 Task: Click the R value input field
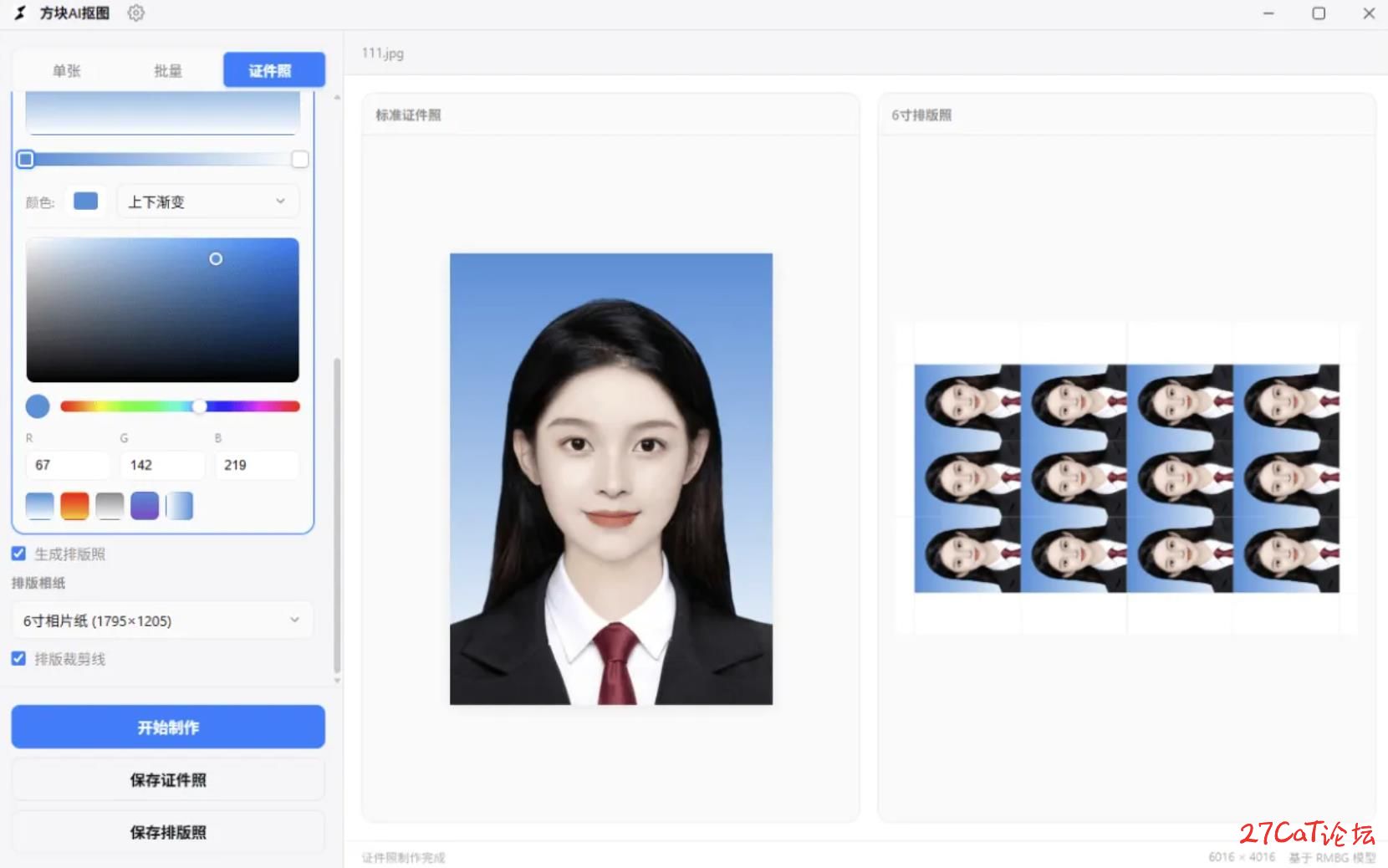tap(68, 465)
